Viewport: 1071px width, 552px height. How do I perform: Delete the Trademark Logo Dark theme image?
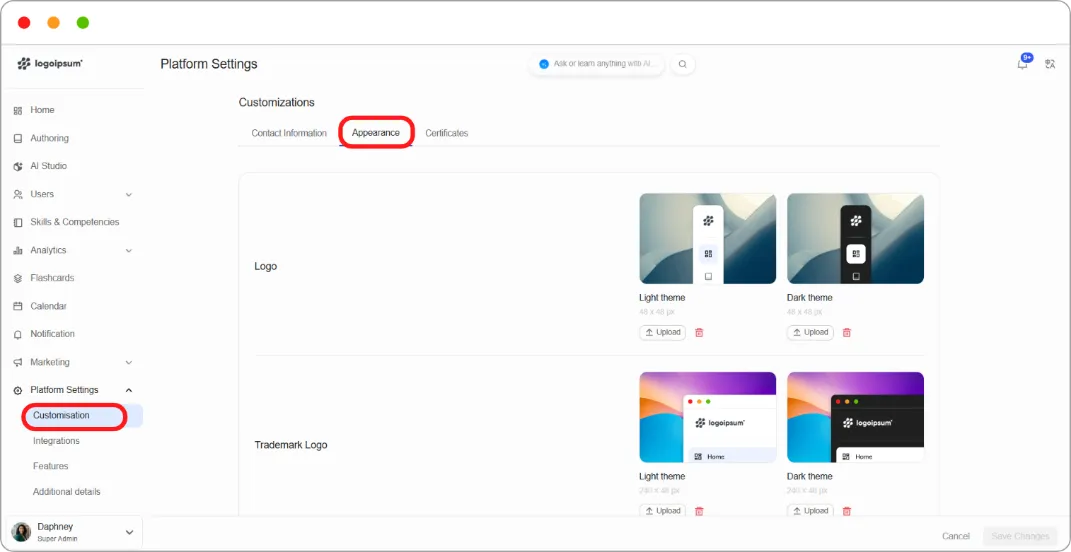[846, 511]
